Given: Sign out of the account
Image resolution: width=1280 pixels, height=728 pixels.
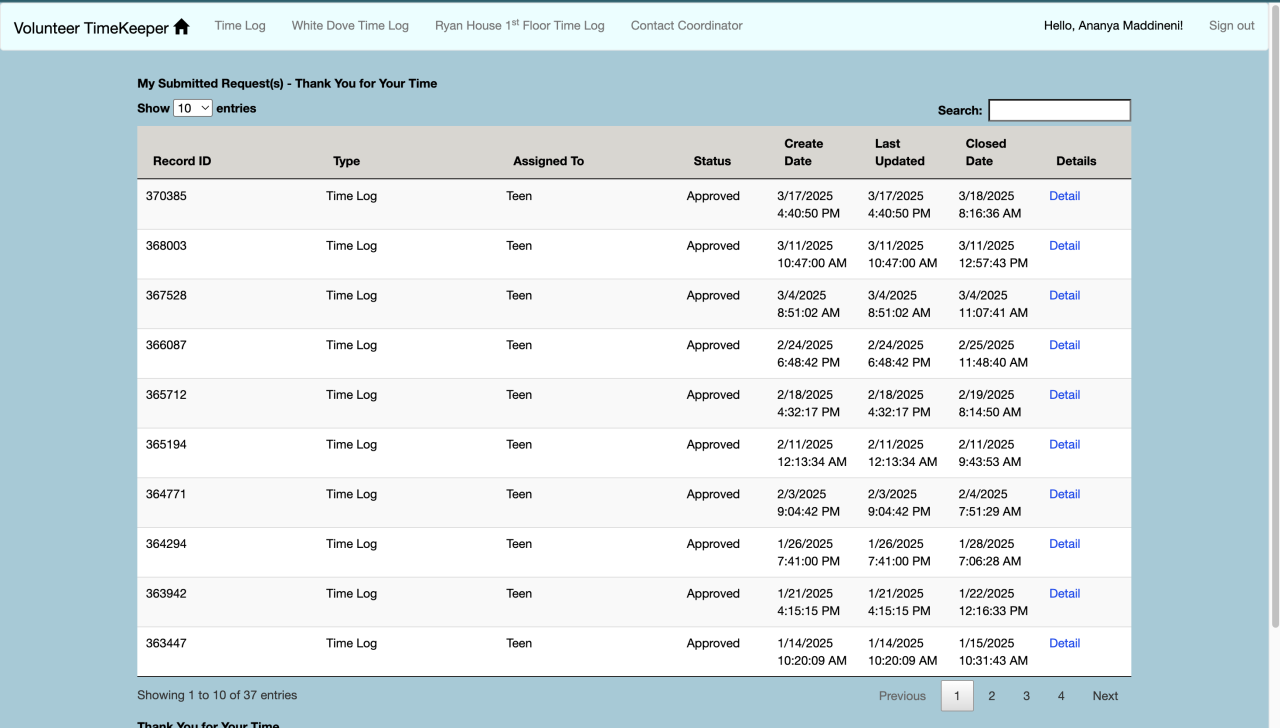Looking at the screenshot, I should pyautogui.click(x=1231, y=26).
